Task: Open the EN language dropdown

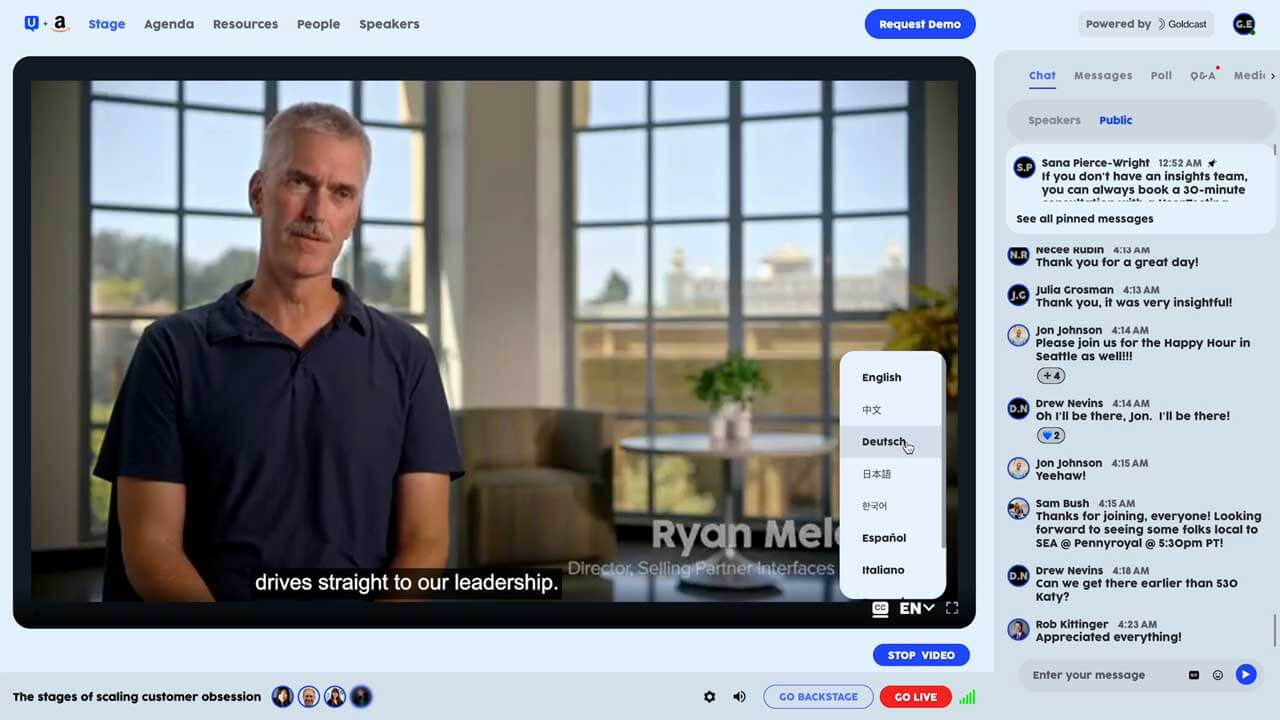Action: (917, 608)
